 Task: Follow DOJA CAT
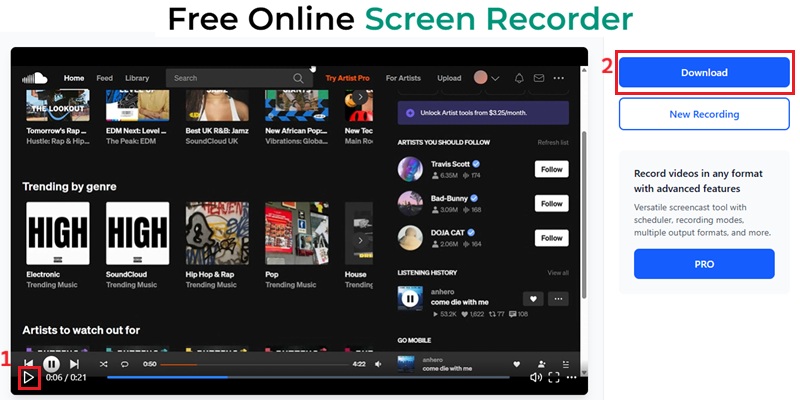(x=552, y=238)
